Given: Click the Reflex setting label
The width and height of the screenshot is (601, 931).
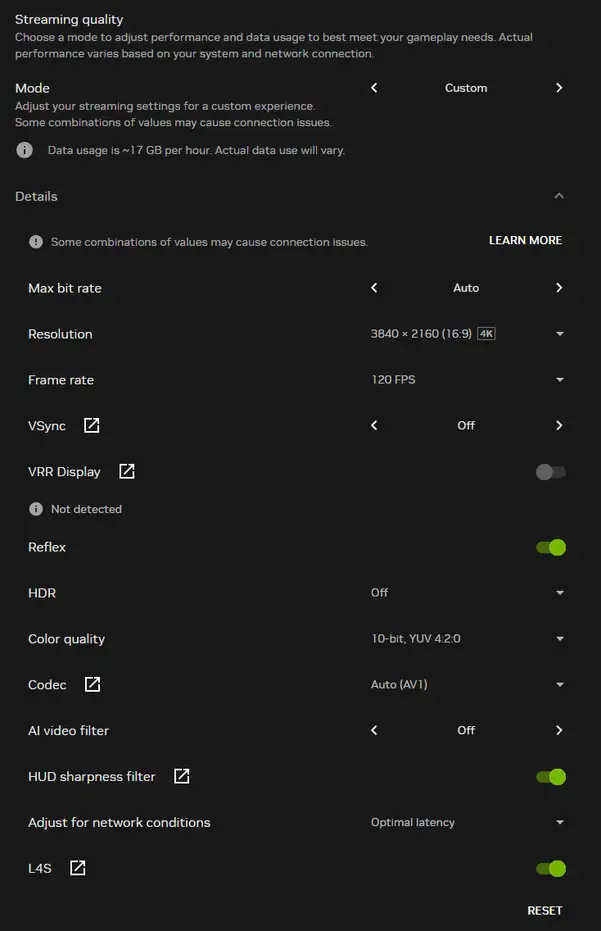Looking at the screenshot, I should [x=47, y=547].
